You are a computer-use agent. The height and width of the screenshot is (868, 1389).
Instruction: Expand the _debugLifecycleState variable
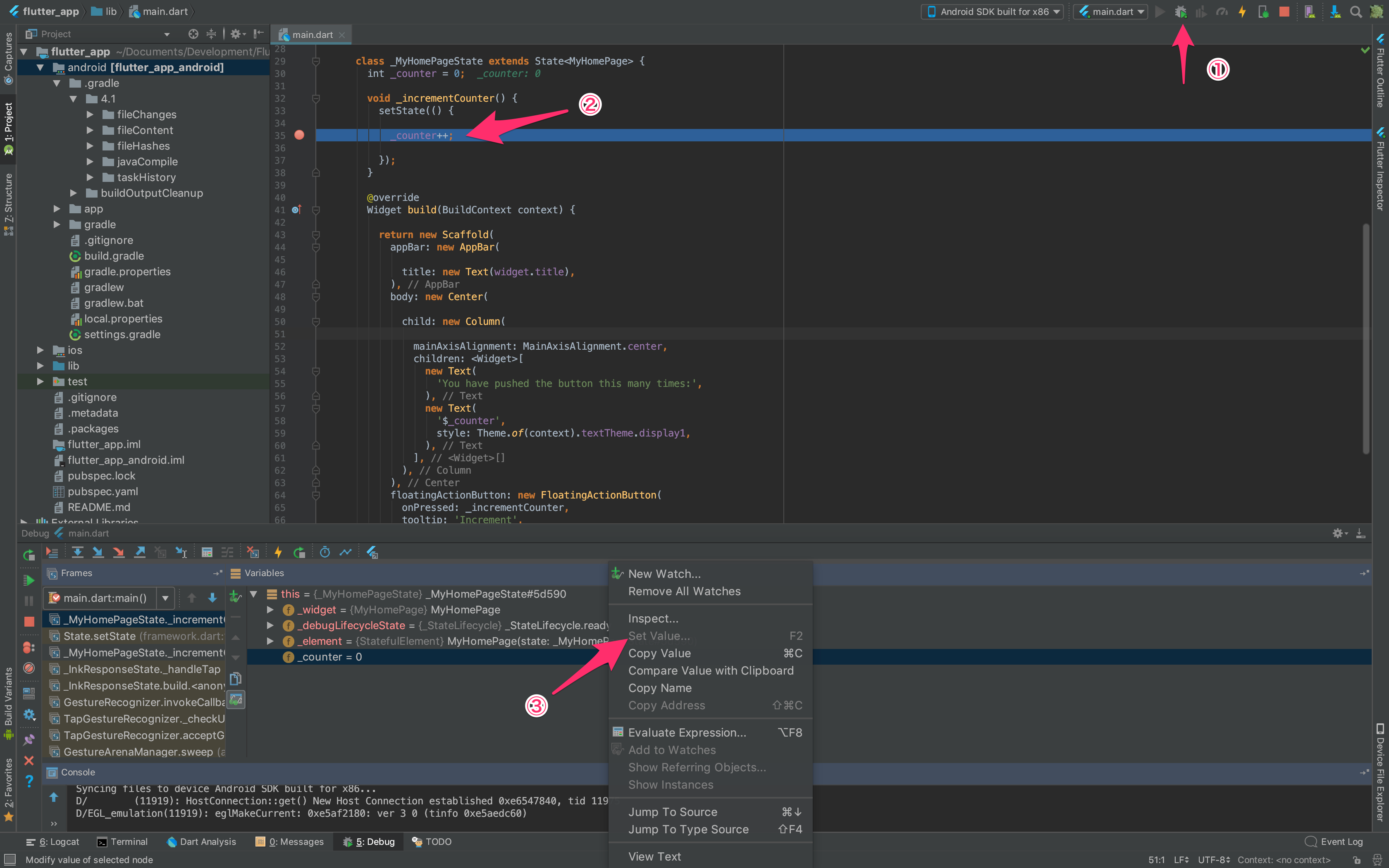coord(270,625)
